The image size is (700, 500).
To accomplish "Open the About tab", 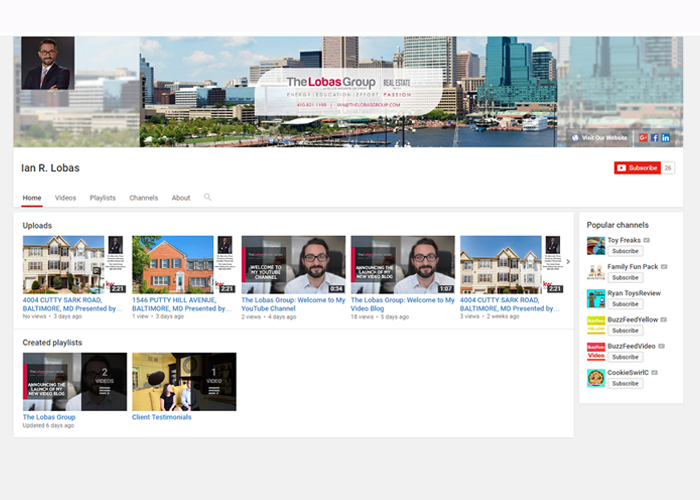I will [x=181, y=198].
